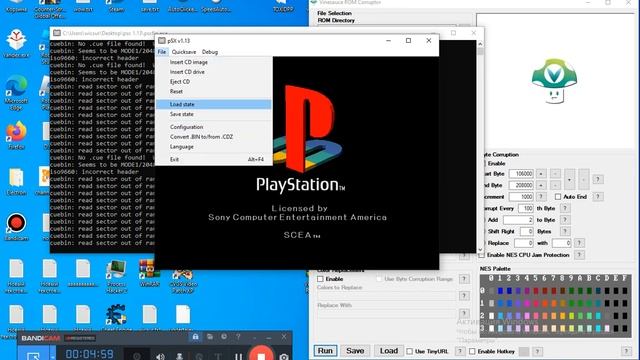The image size is (640, 360).
Task: Click help button beside Use TinyURL
Action: click(x=460, y=351)
